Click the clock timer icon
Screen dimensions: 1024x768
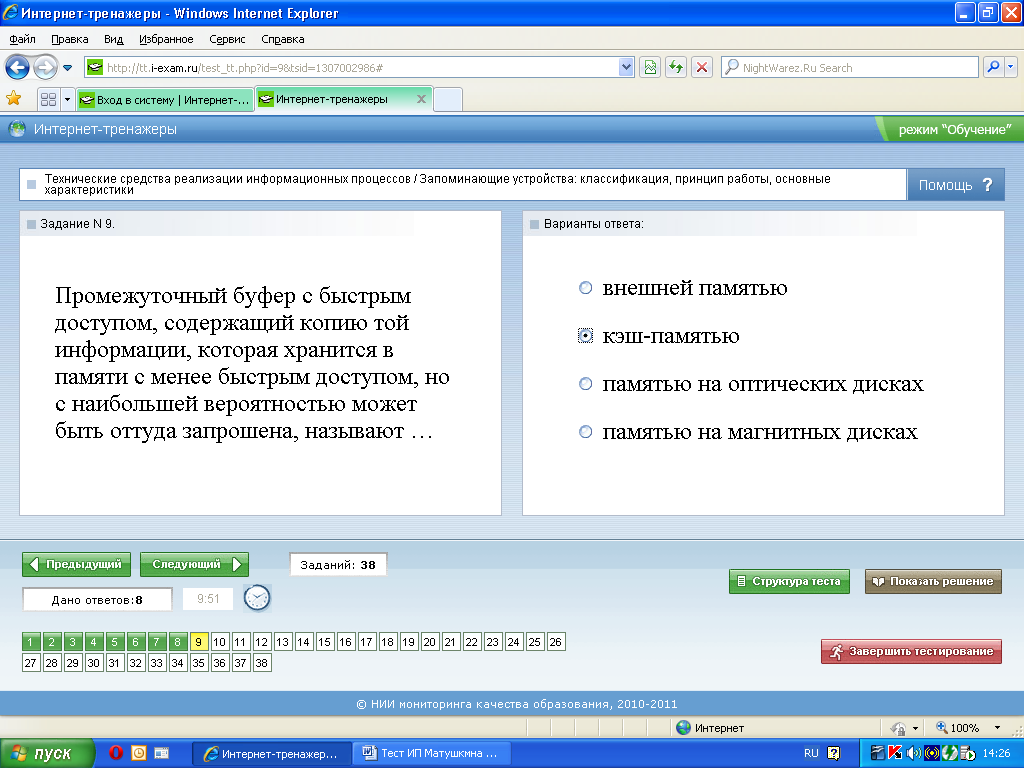[x=257, y=598]
